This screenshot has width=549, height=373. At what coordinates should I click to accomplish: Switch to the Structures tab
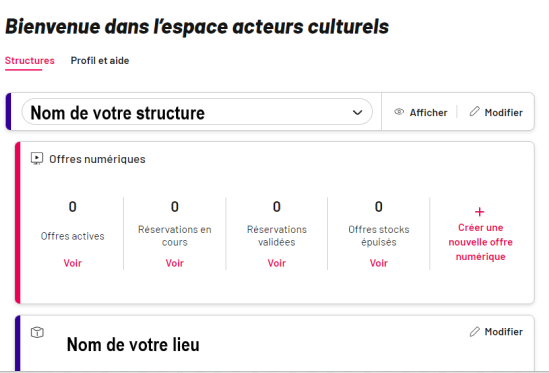point(30,61)
